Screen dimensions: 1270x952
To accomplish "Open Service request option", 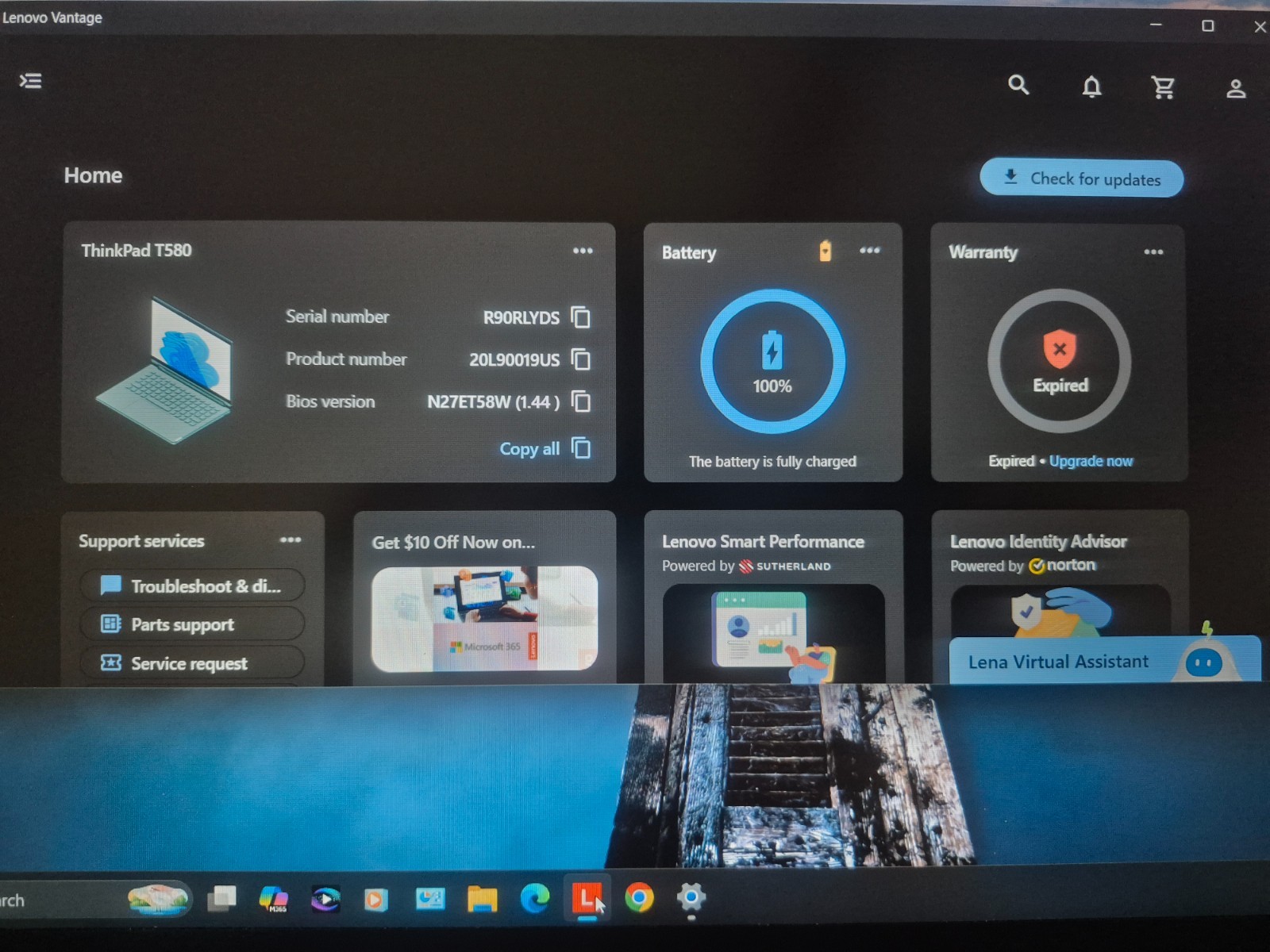I will tap(193, 663).
